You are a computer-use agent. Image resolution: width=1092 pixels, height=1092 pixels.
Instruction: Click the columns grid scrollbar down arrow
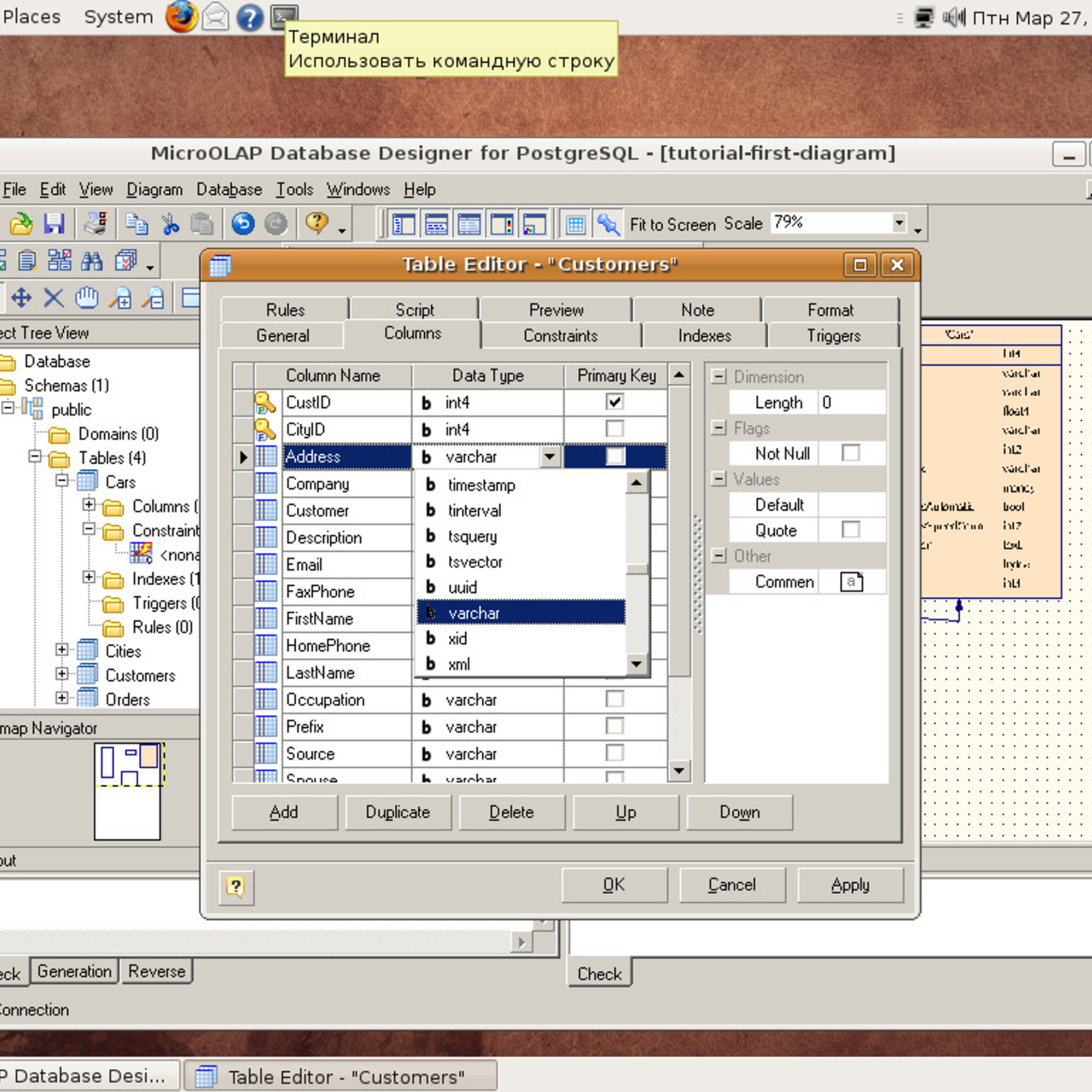679,771
